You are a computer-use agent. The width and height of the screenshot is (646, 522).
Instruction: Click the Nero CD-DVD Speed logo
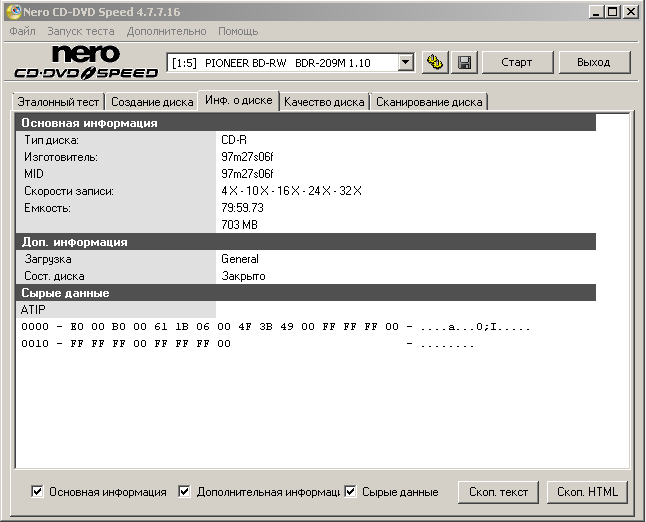86,62
